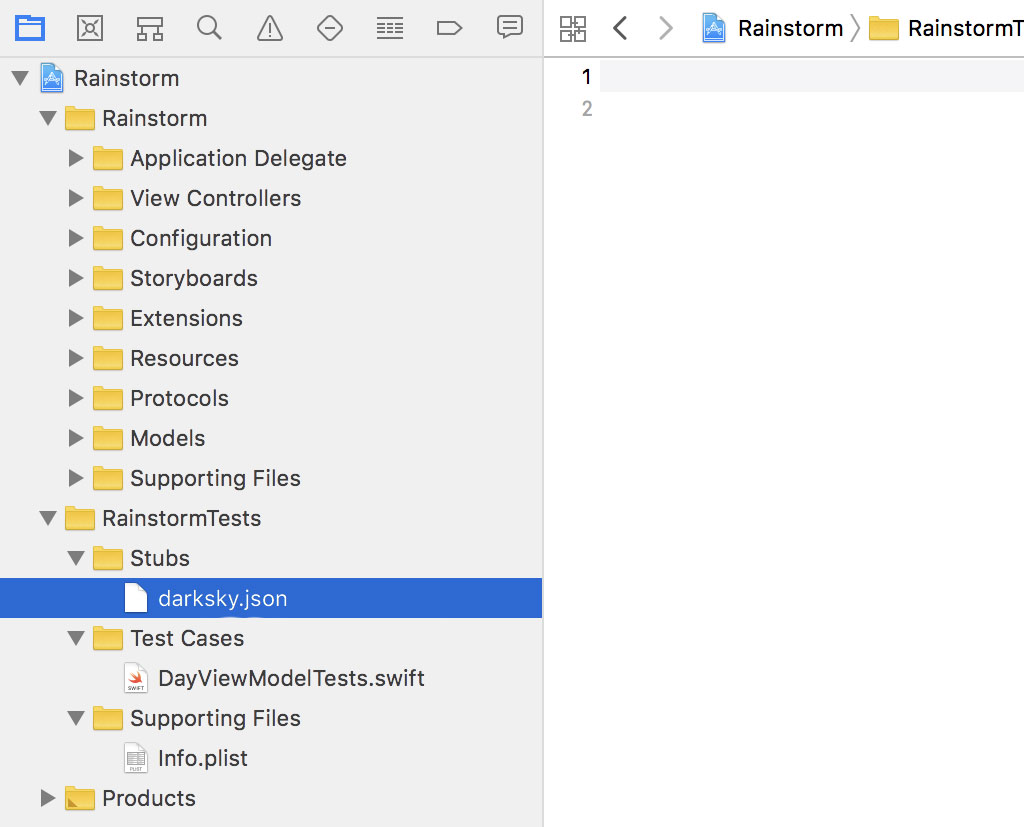
Task: Go back with the left chevron
Action: pos(620,28)
